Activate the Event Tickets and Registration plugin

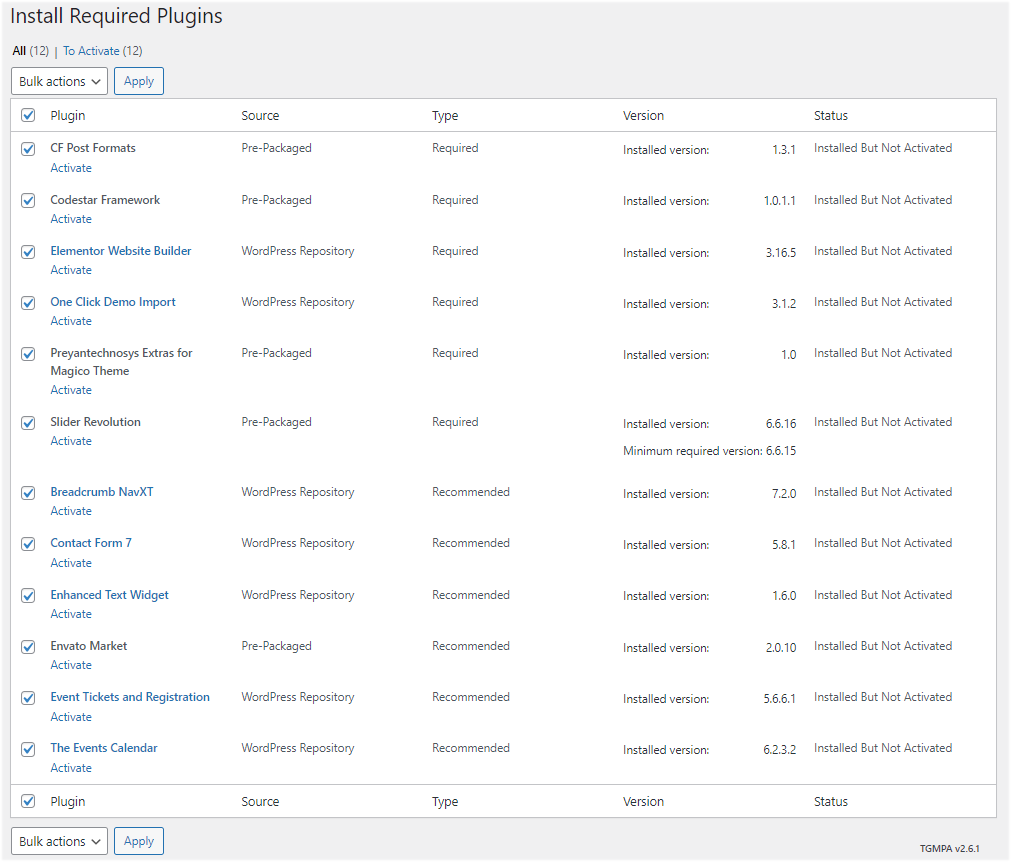tap(71, 717)
